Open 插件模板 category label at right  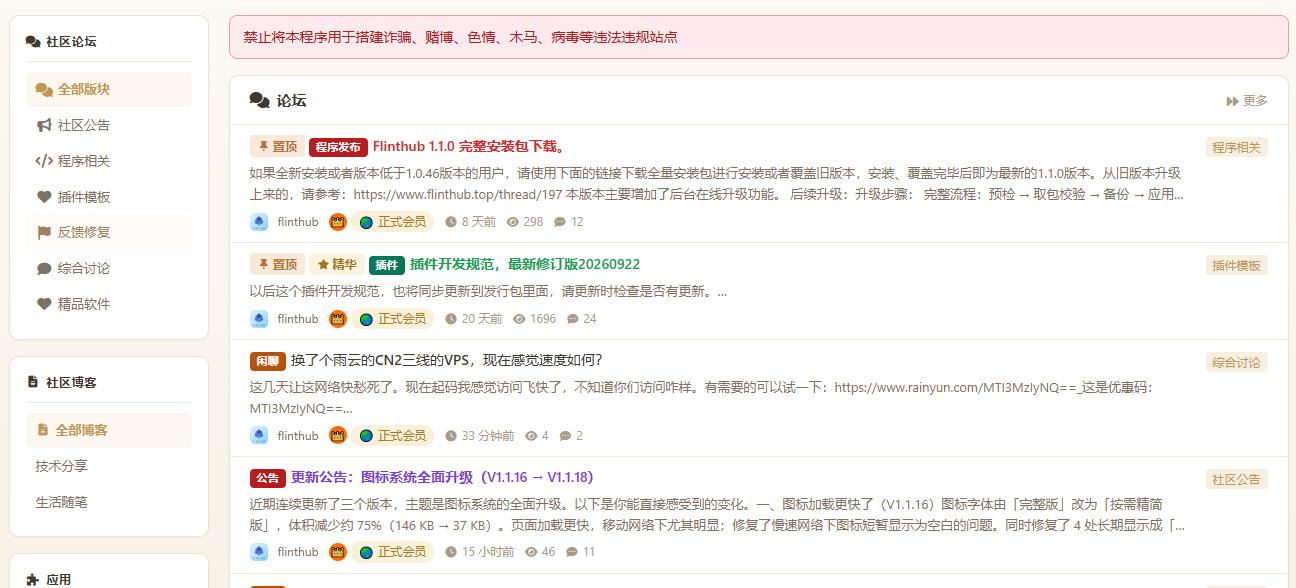pos(1237,265)
